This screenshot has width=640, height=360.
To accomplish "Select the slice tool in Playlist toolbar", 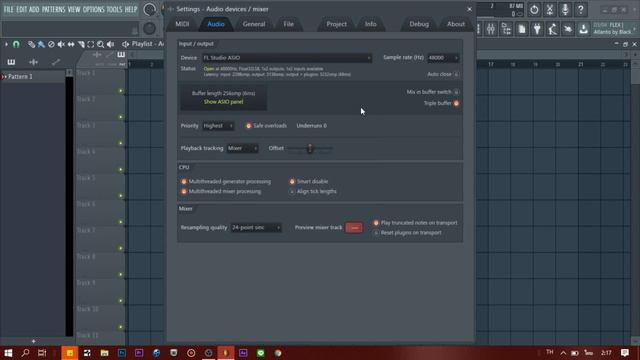I will point(81,44).
